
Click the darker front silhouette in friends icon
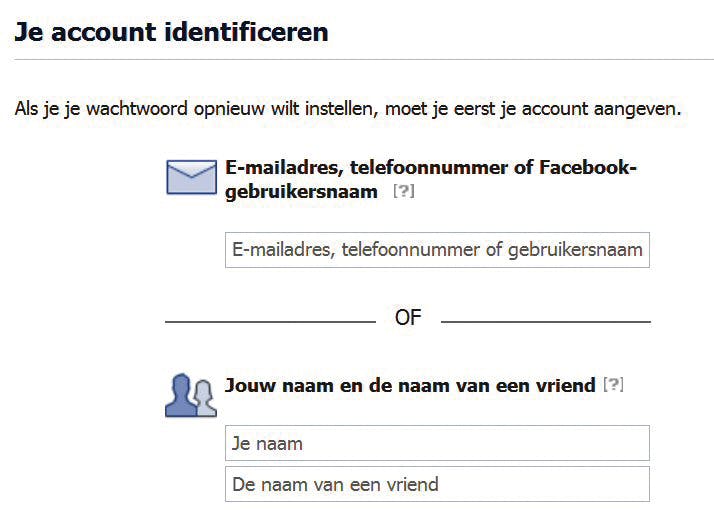[180, 396]
